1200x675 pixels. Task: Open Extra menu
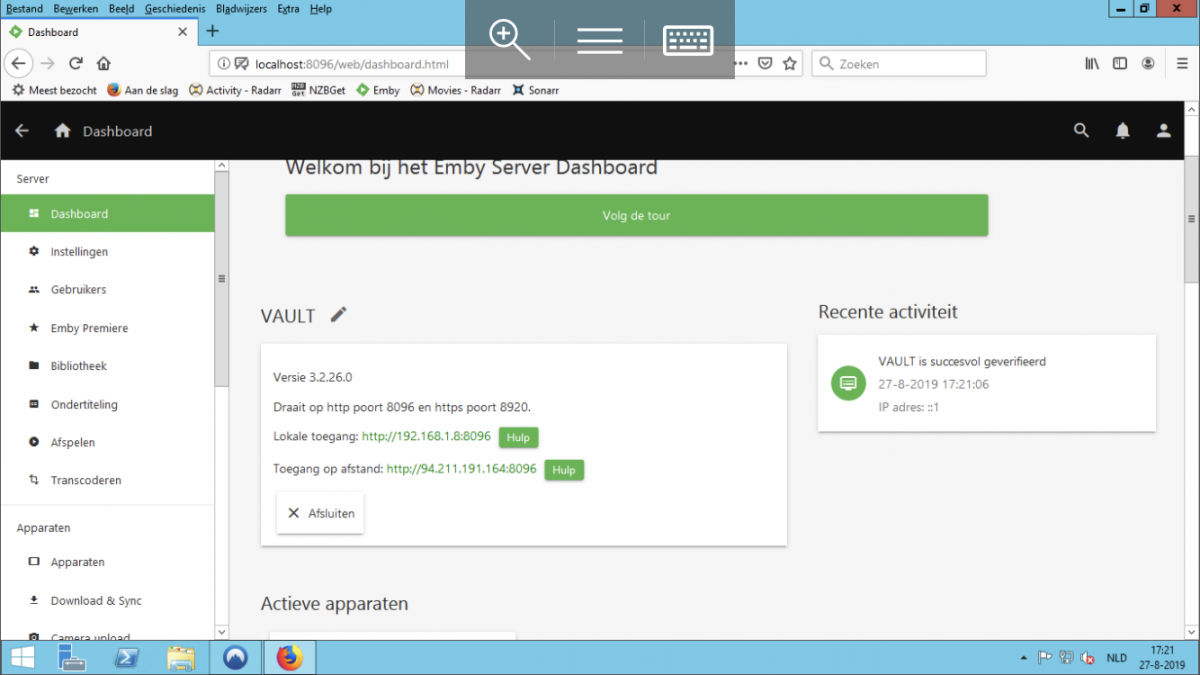coord(288,8)
